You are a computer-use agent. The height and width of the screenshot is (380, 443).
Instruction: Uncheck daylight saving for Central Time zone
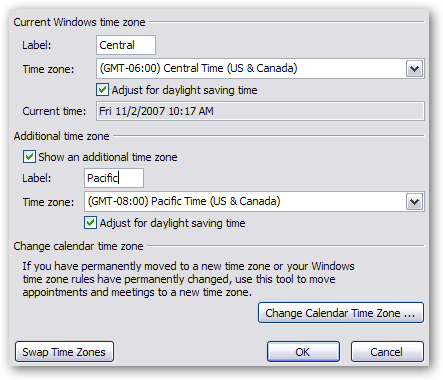[x=102, y=90]
